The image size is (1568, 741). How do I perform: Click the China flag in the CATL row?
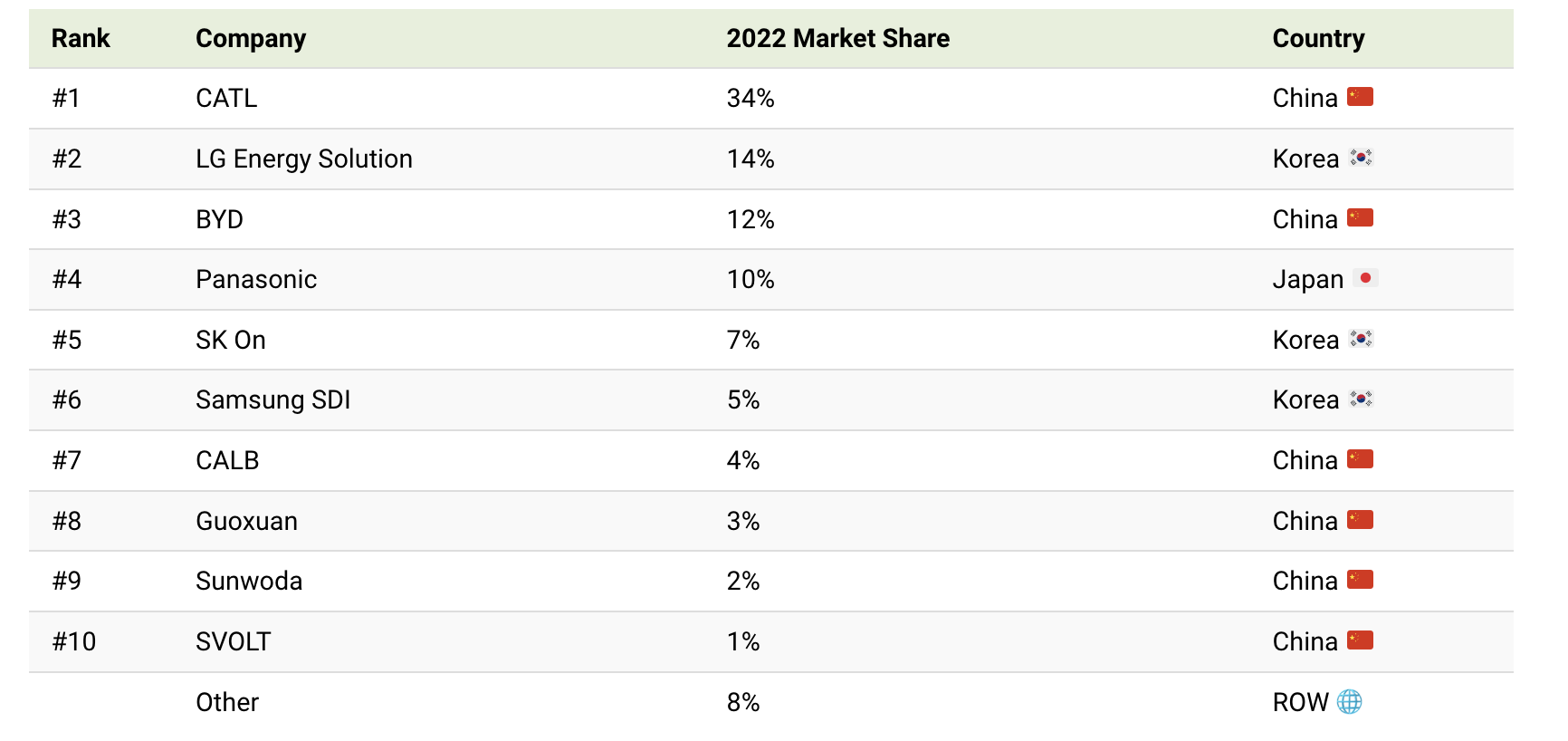(x=1360, y=97)
